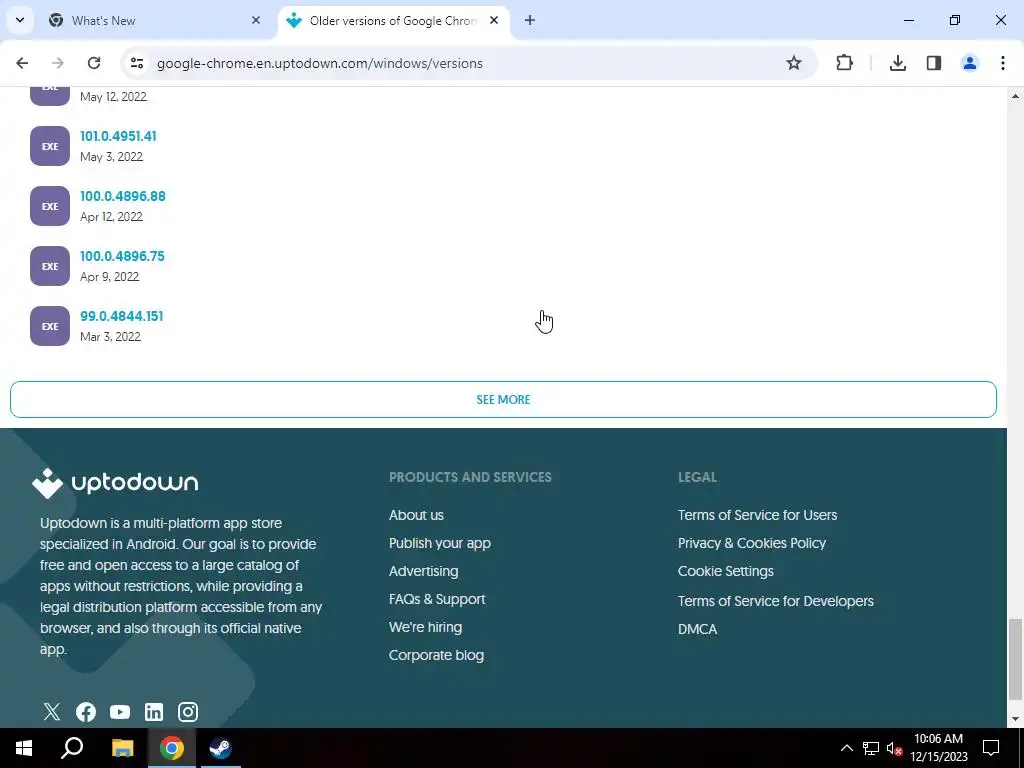Switch to the What's New tab

point(155,20)
